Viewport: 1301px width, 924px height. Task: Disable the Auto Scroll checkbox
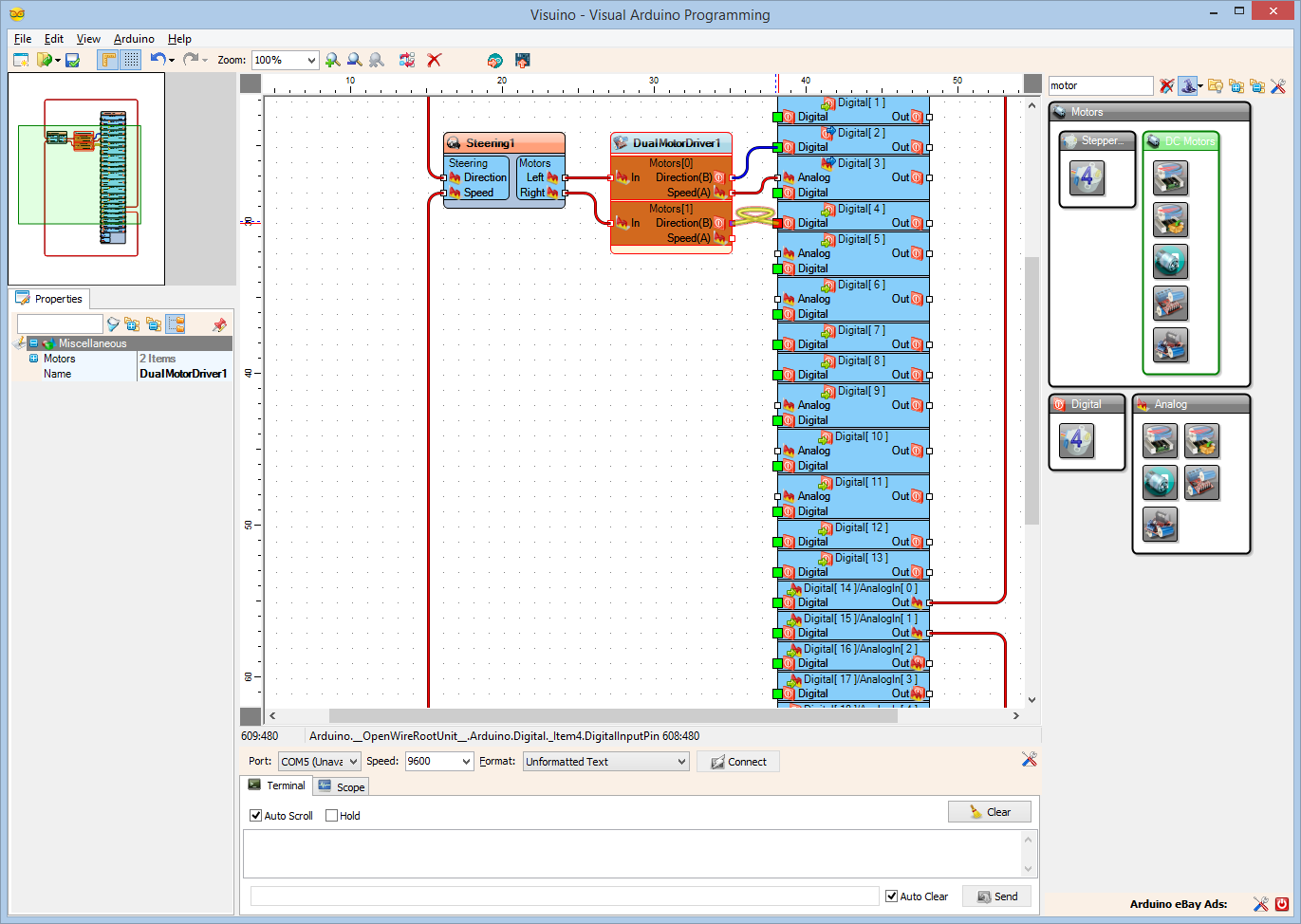point(255,815)
